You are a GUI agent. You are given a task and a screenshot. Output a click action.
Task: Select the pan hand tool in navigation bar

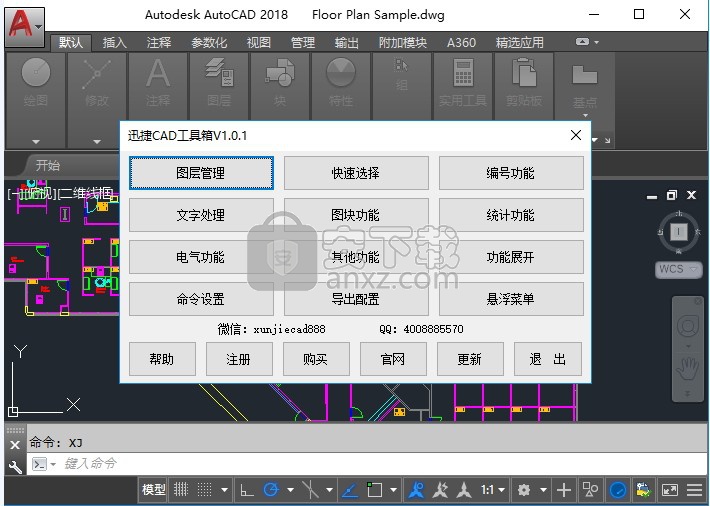click(x=687, y=369)
